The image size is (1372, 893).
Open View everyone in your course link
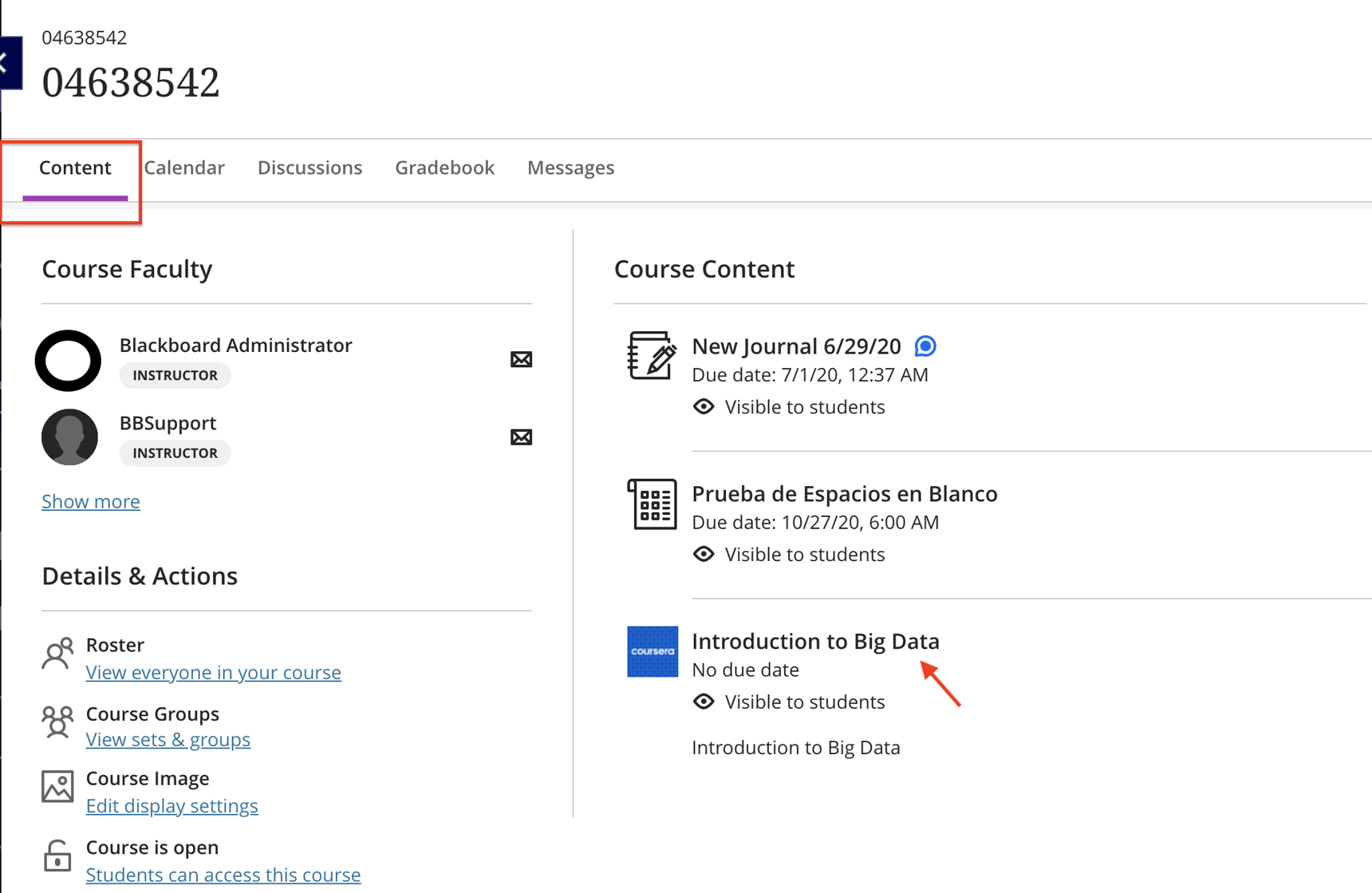213,673
